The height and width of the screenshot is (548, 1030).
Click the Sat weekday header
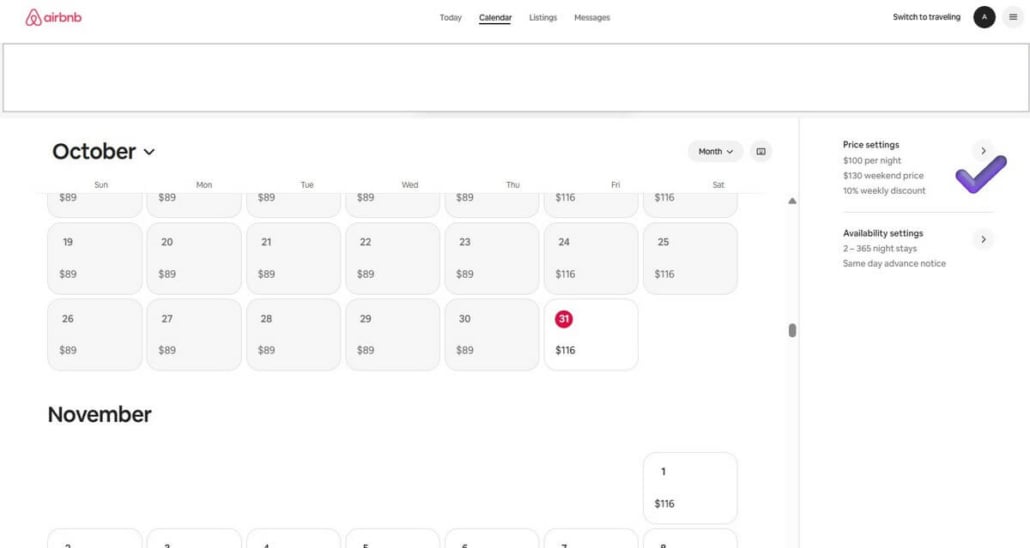point(719,185)
